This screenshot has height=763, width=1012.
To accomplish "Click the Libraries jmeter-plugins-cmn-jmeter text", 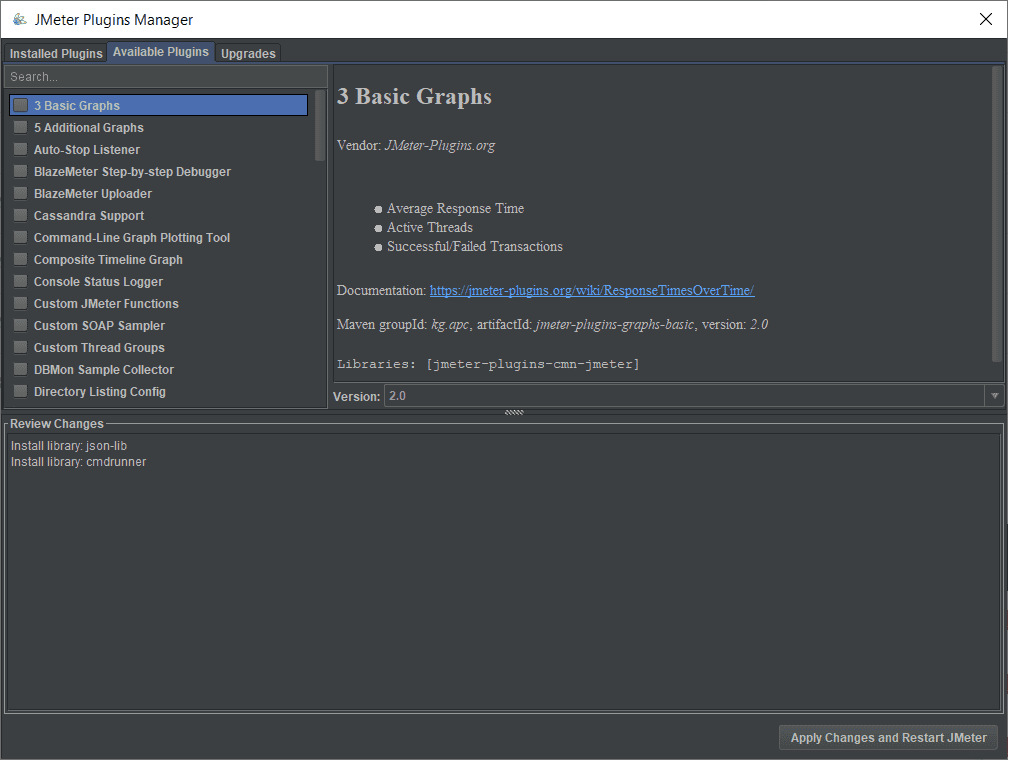I will point(490,364).
